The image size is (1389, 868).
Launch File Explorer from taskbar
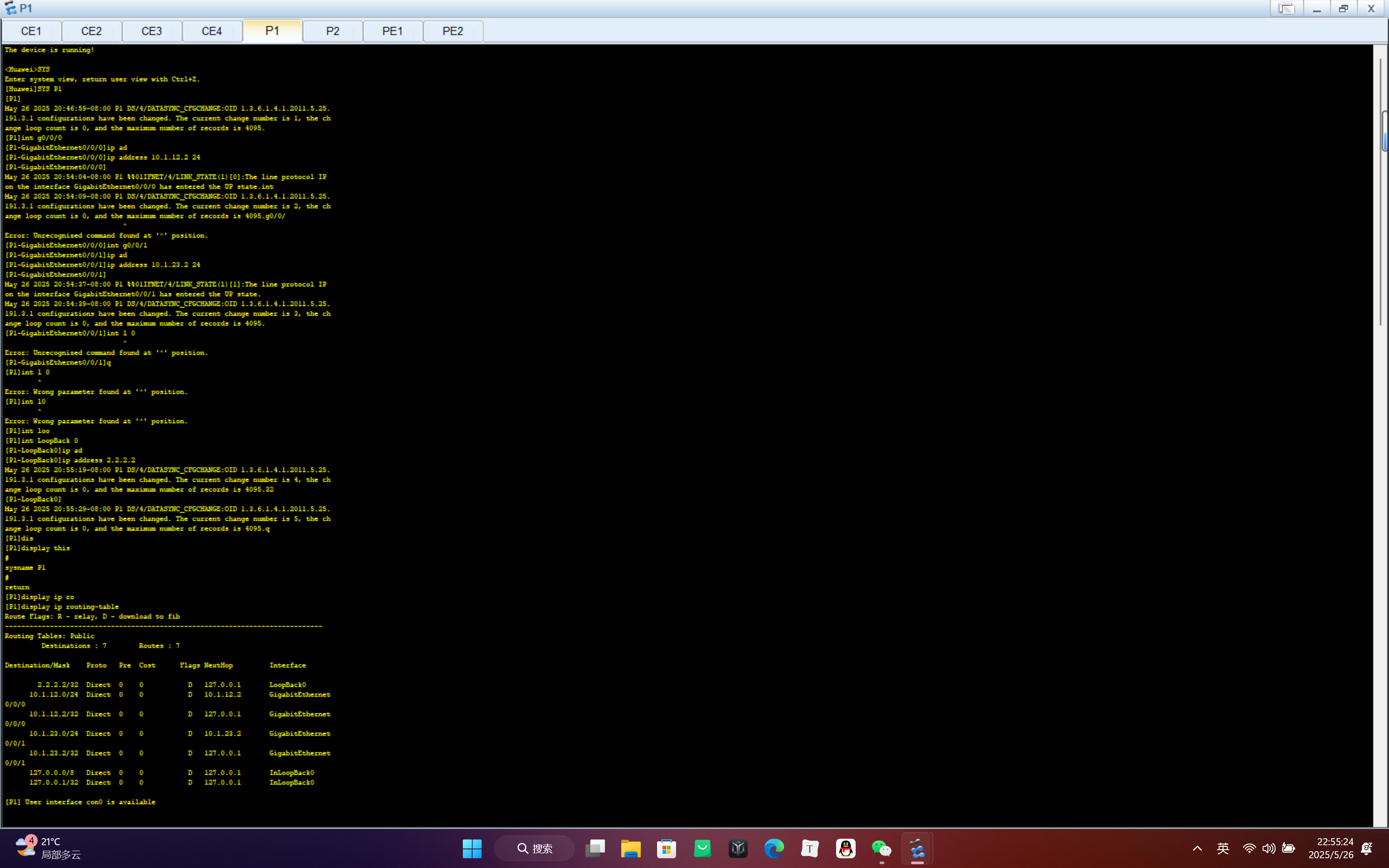pos(630,848)
